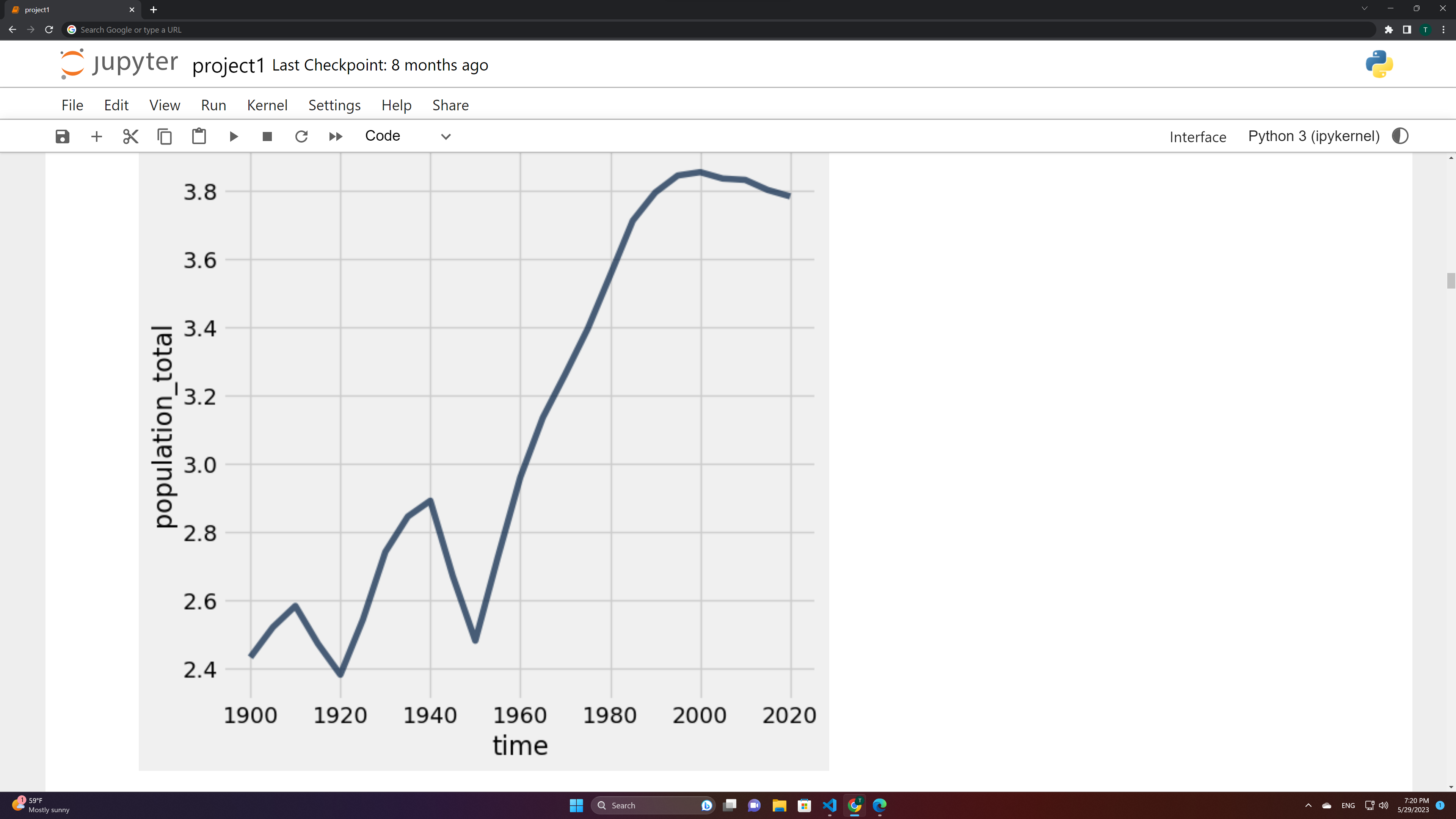Insert a new cell with plus icon
This screenshot has height=819, width=1456.
(97, 136)
